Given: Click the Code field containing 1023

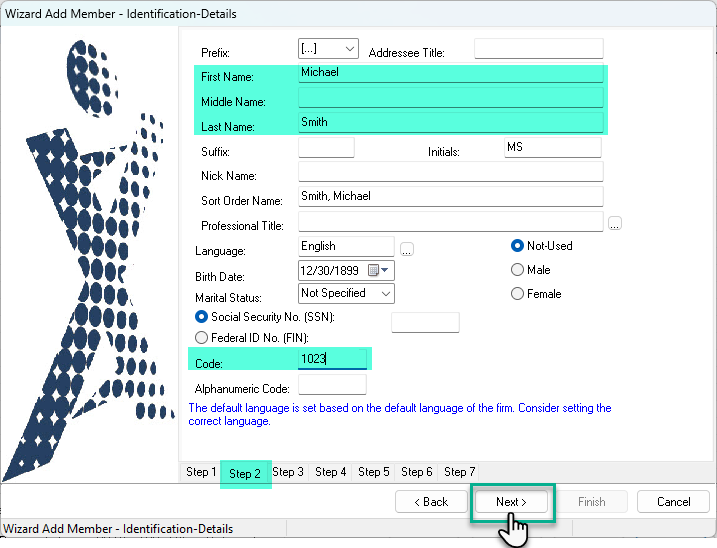Looking at the screenshot, I should [x=332, y=359].
